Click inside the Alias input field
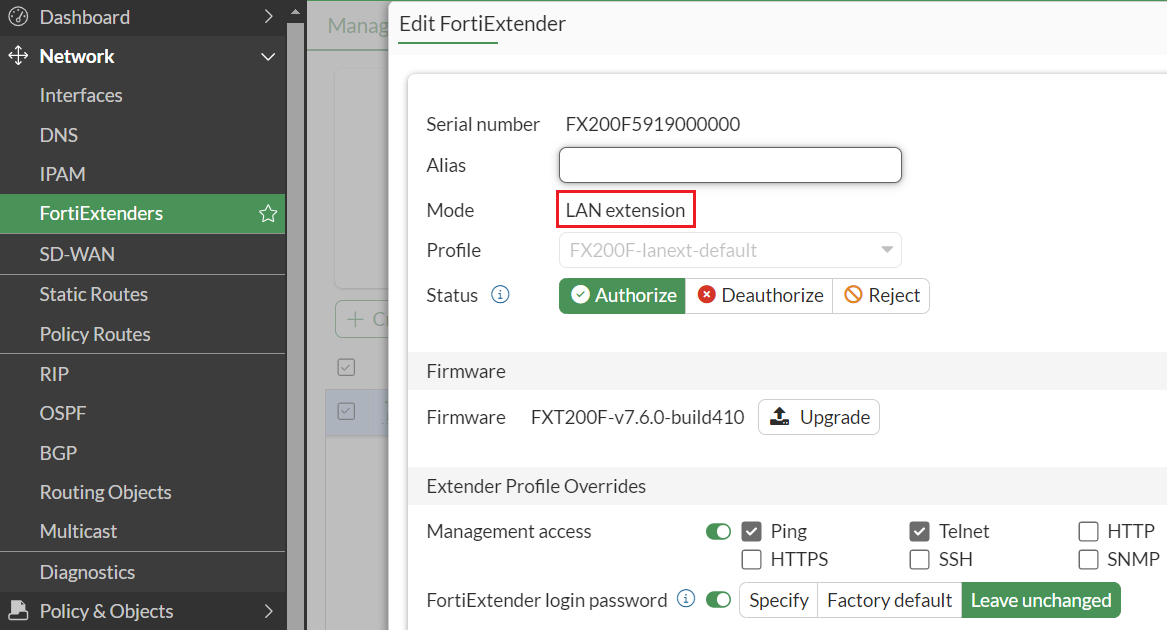Viewport: 1167px width, 630px height. (x=729, y=164)
